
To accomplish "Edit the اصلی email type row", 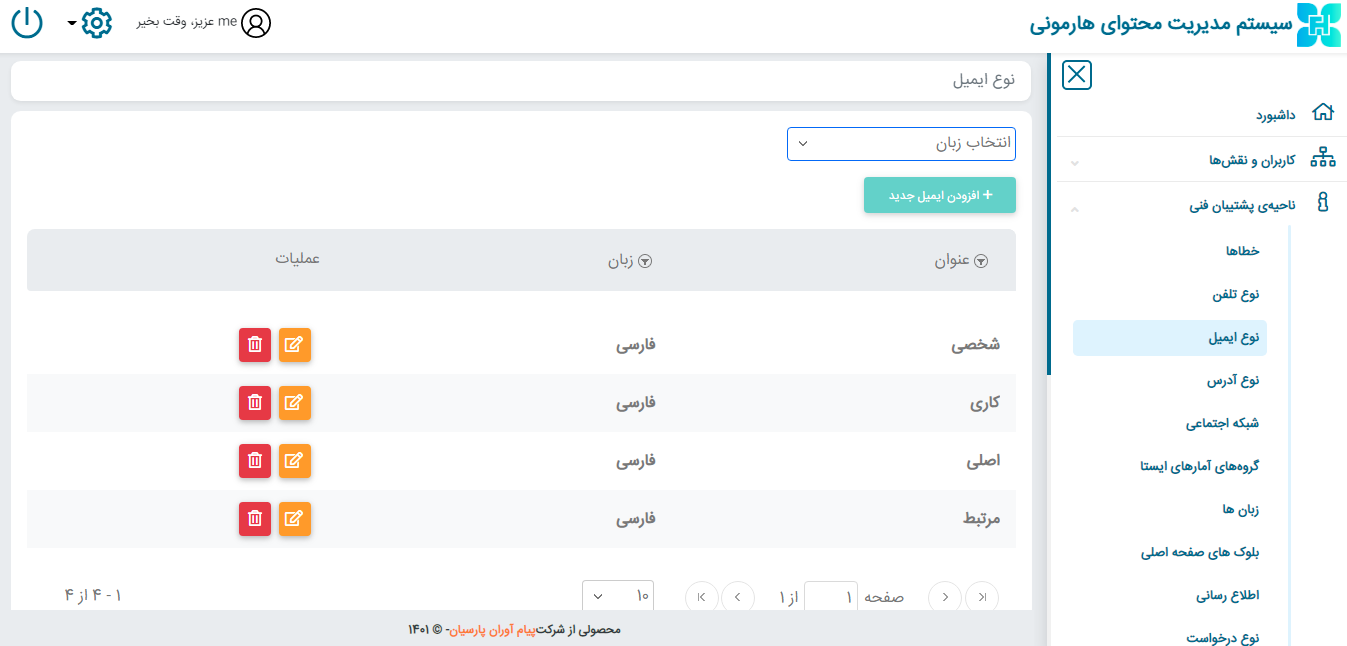I will pyautogui.click(x=294, y=461).
